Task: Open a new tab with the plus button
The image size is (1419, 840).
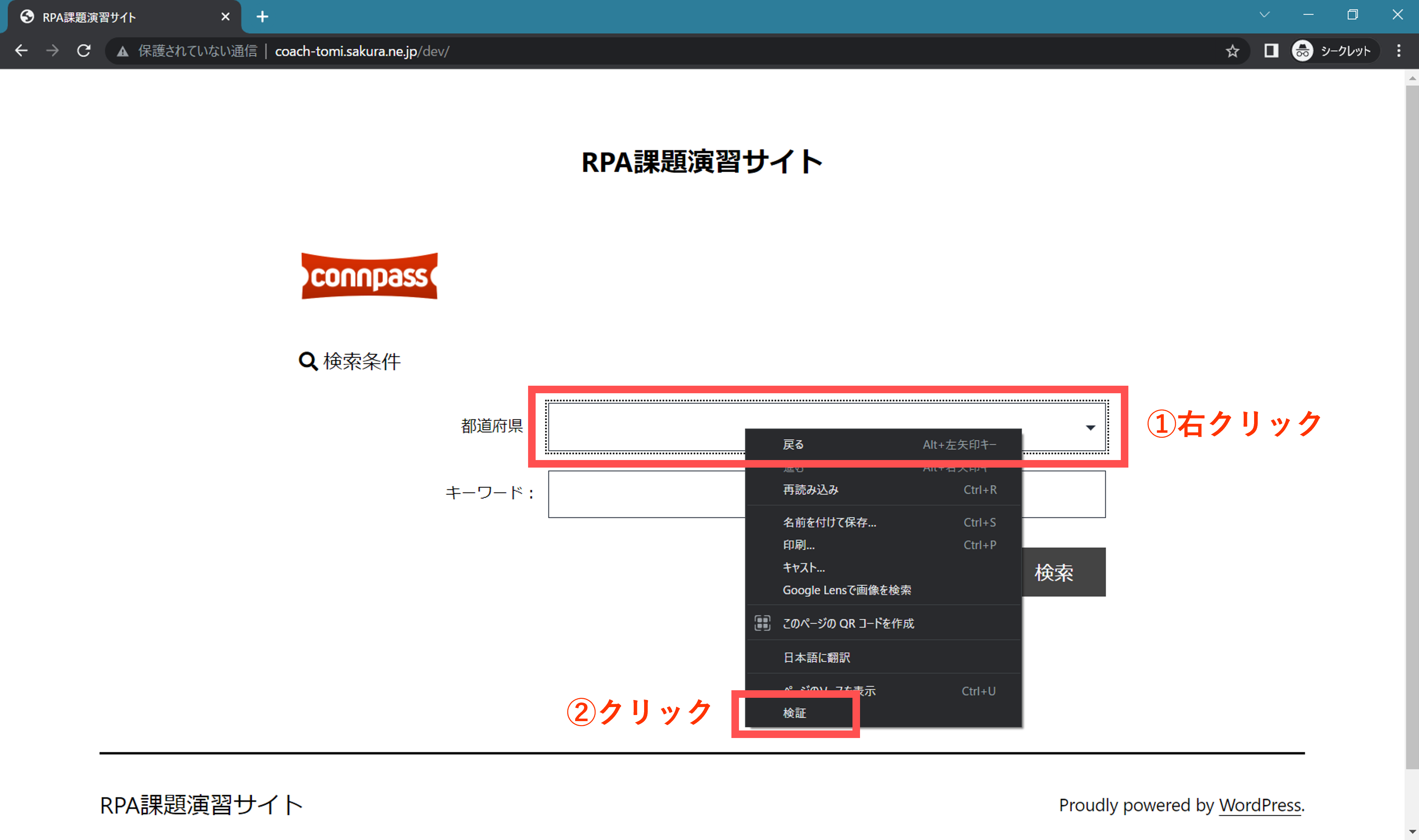Action: [x=262, y=17]
